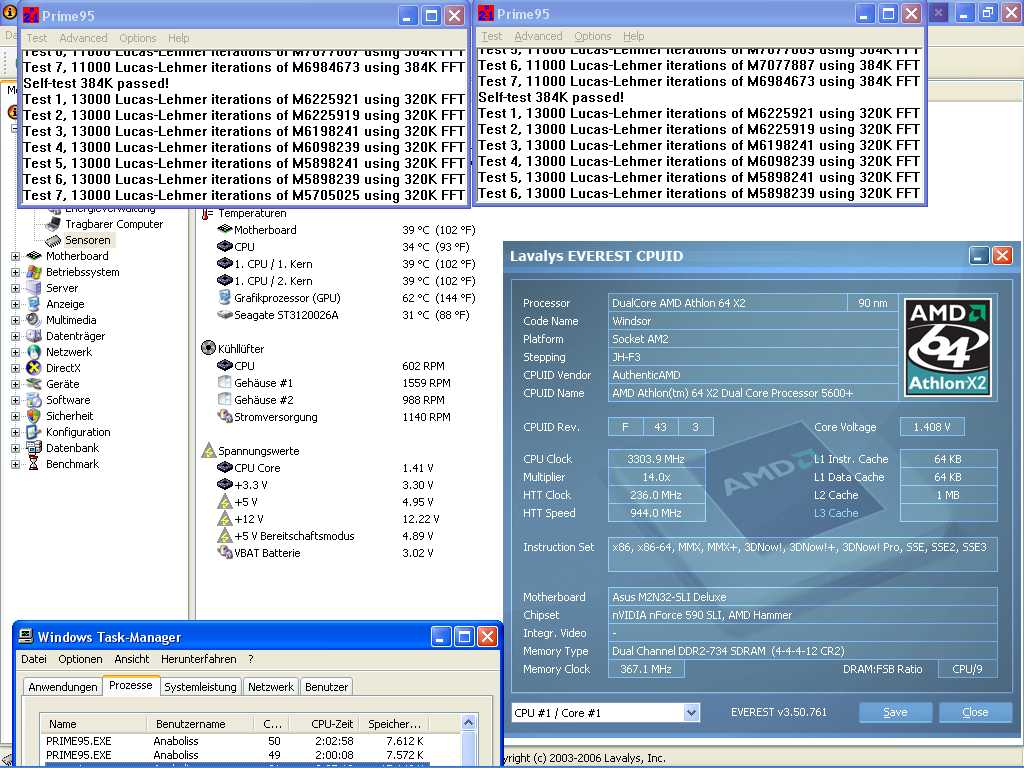Expand the Software tree node

[x=15, y=400]
